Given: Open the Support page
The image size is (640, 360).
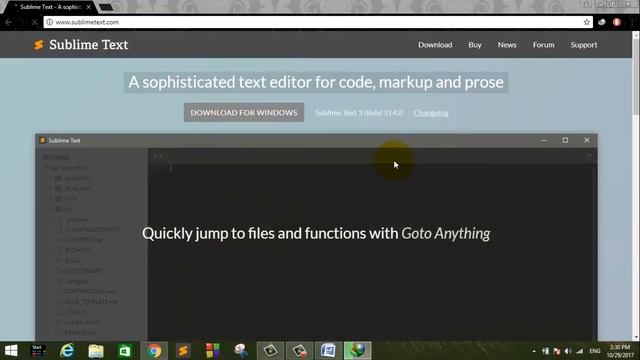Looking at the screenshot, I should [x=584, y=45].
